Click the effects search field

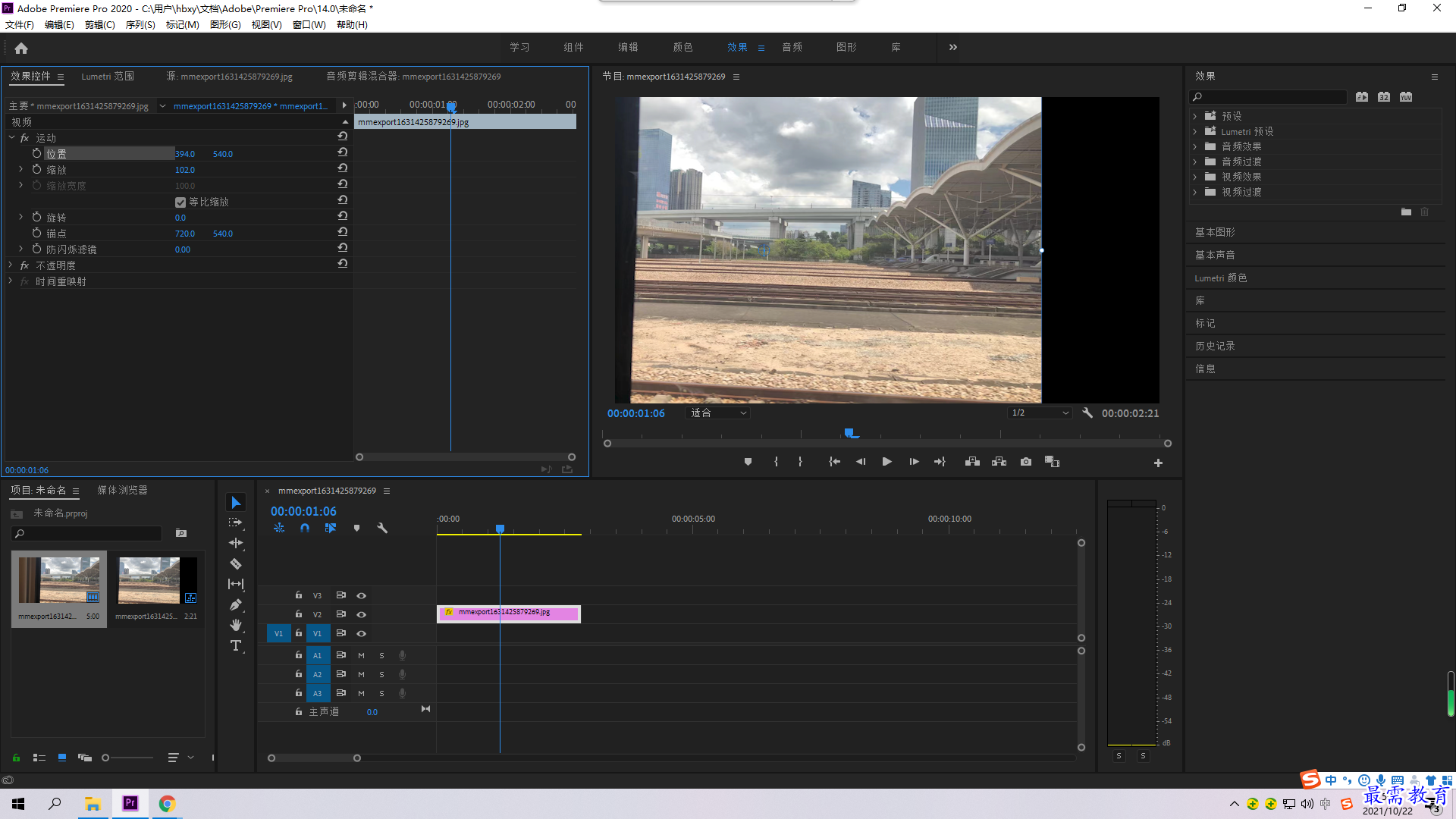coord(1268,96)
